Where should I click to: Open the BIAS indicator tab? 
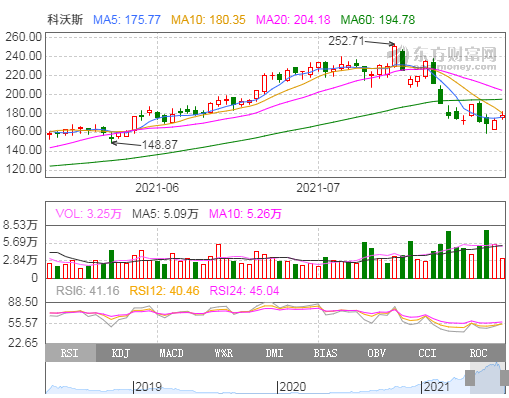(325, 353)
